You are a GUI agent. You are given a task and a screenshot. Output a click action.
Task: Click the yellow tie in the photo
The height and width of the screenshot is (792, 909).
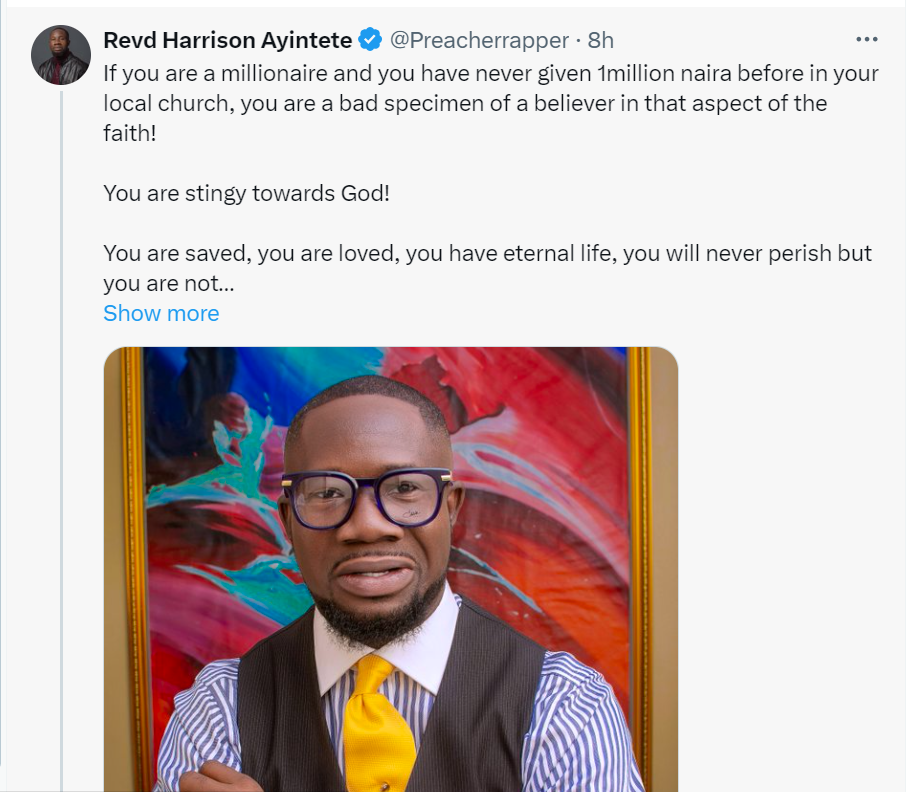pyautogui.click(x=379, y=720)
